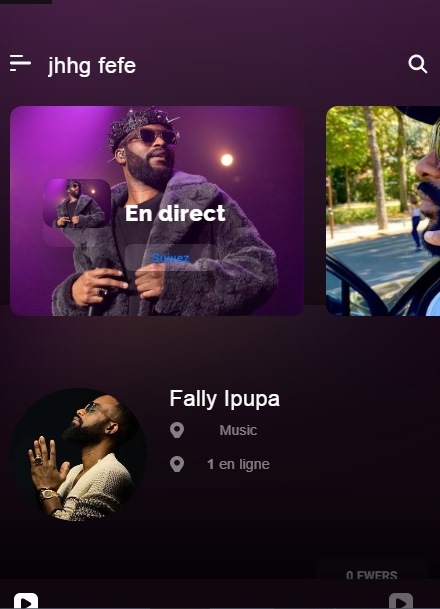Click the pin icon beside 1 en ligne
440x609 pixels.
click(x=177, y=464)
